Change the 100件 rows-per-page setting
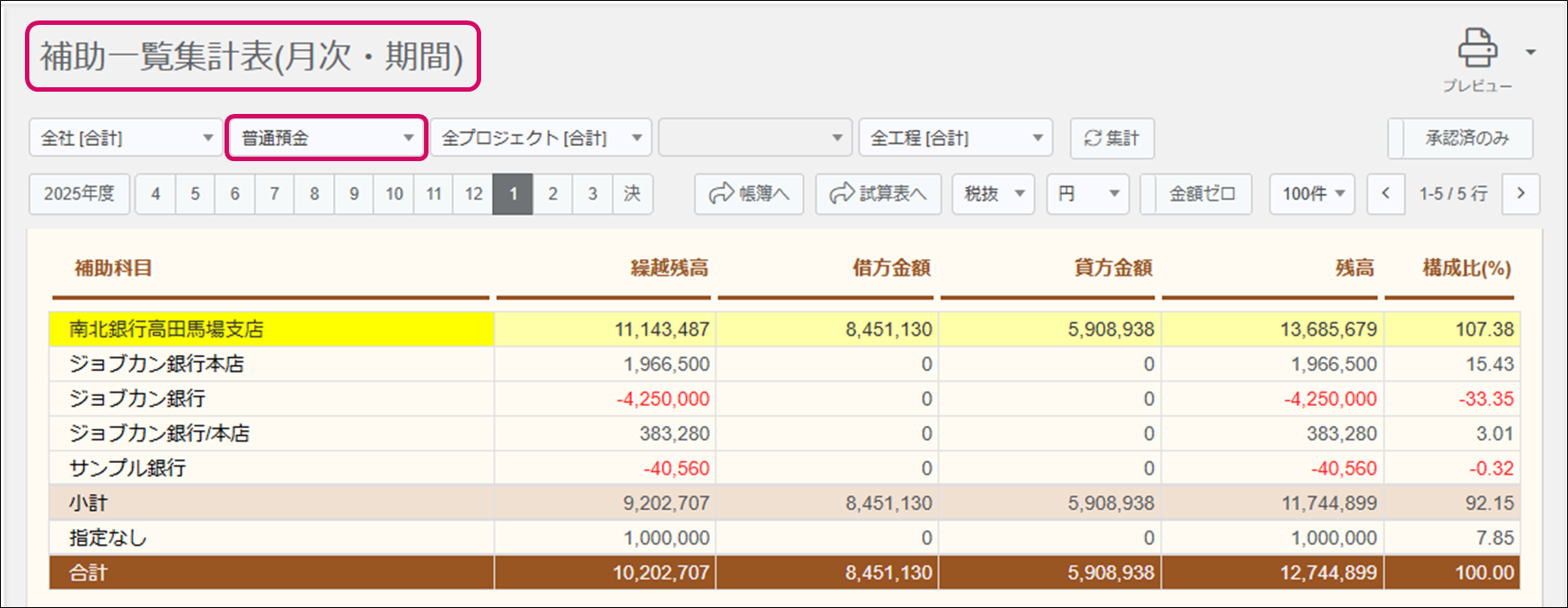Viewport: 1568px width, 608px height. point(1311,194)
